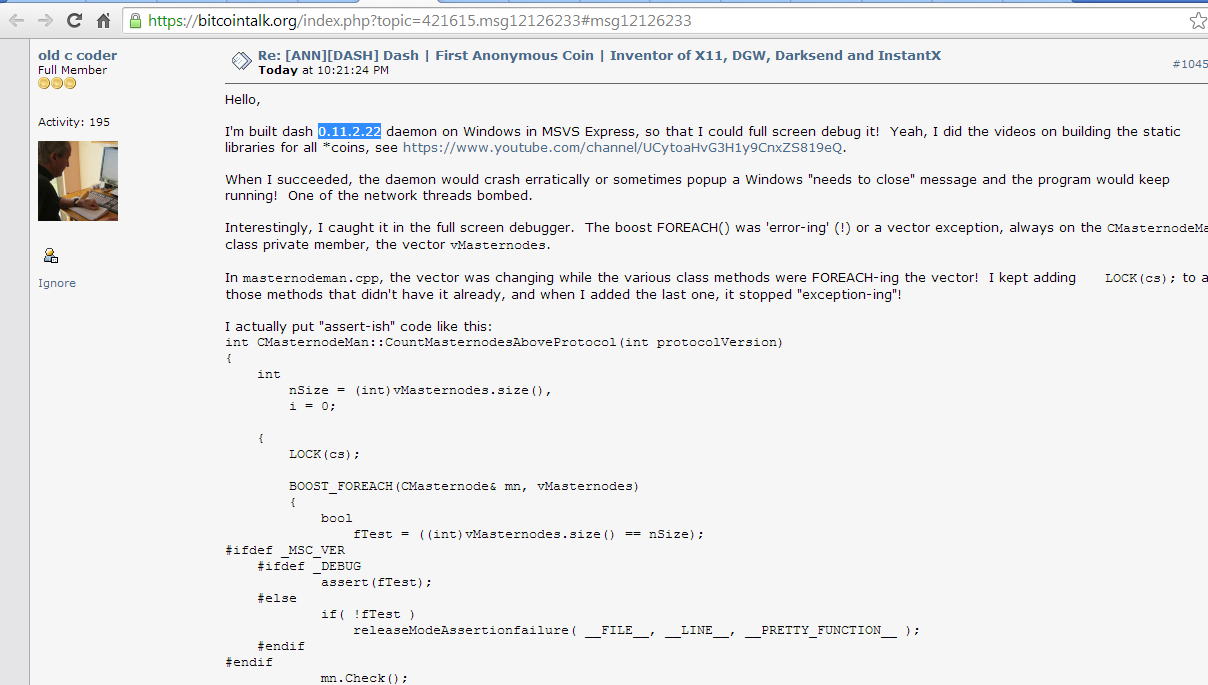1208x685 pixels.
Task: Click the Ignore link under the profile
Action: [x=57, y=283]
